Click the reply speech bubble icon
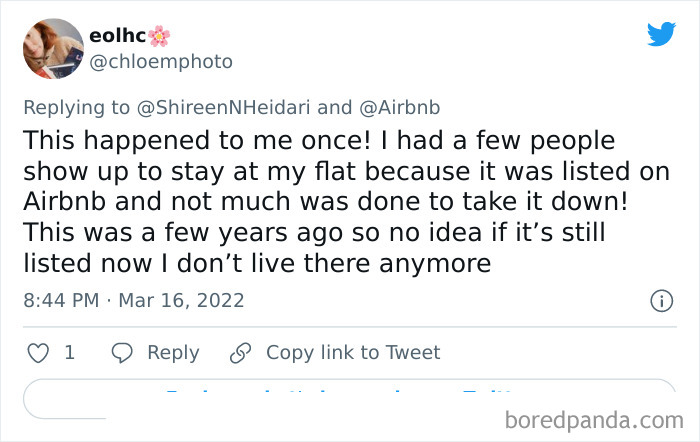Viewport: 700px width, 442px height. coord(122,352)
